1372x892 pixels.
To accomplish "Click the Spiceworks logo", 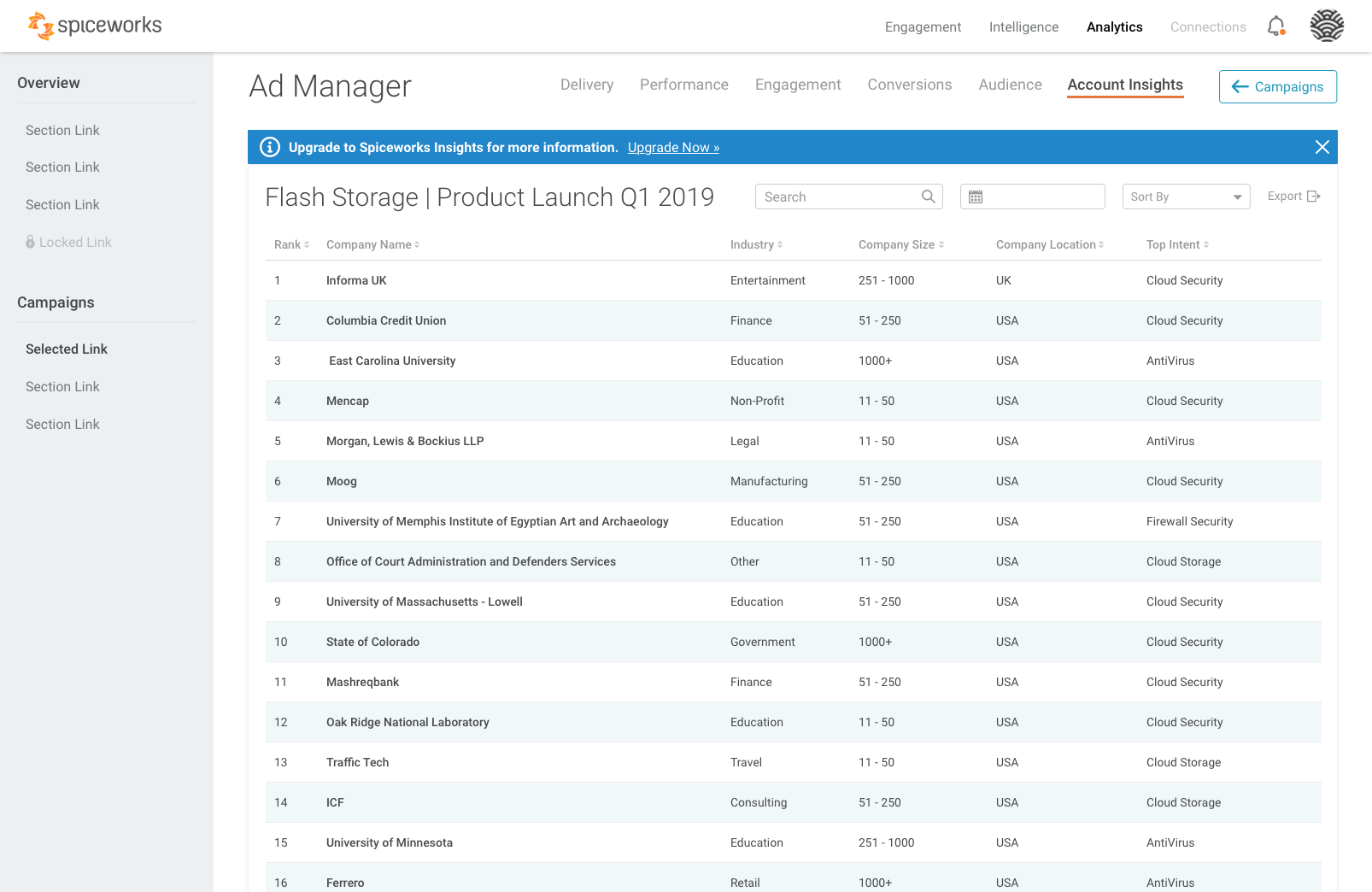I will (x=95, y=26).
